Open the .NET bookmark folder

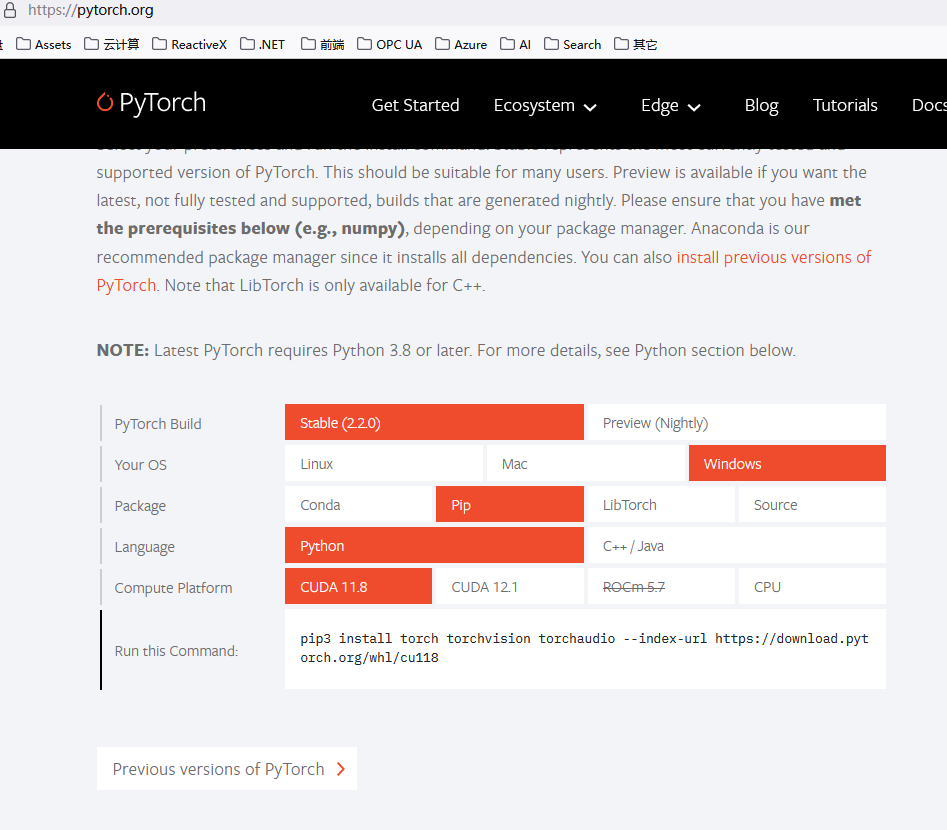click(263, 44)
